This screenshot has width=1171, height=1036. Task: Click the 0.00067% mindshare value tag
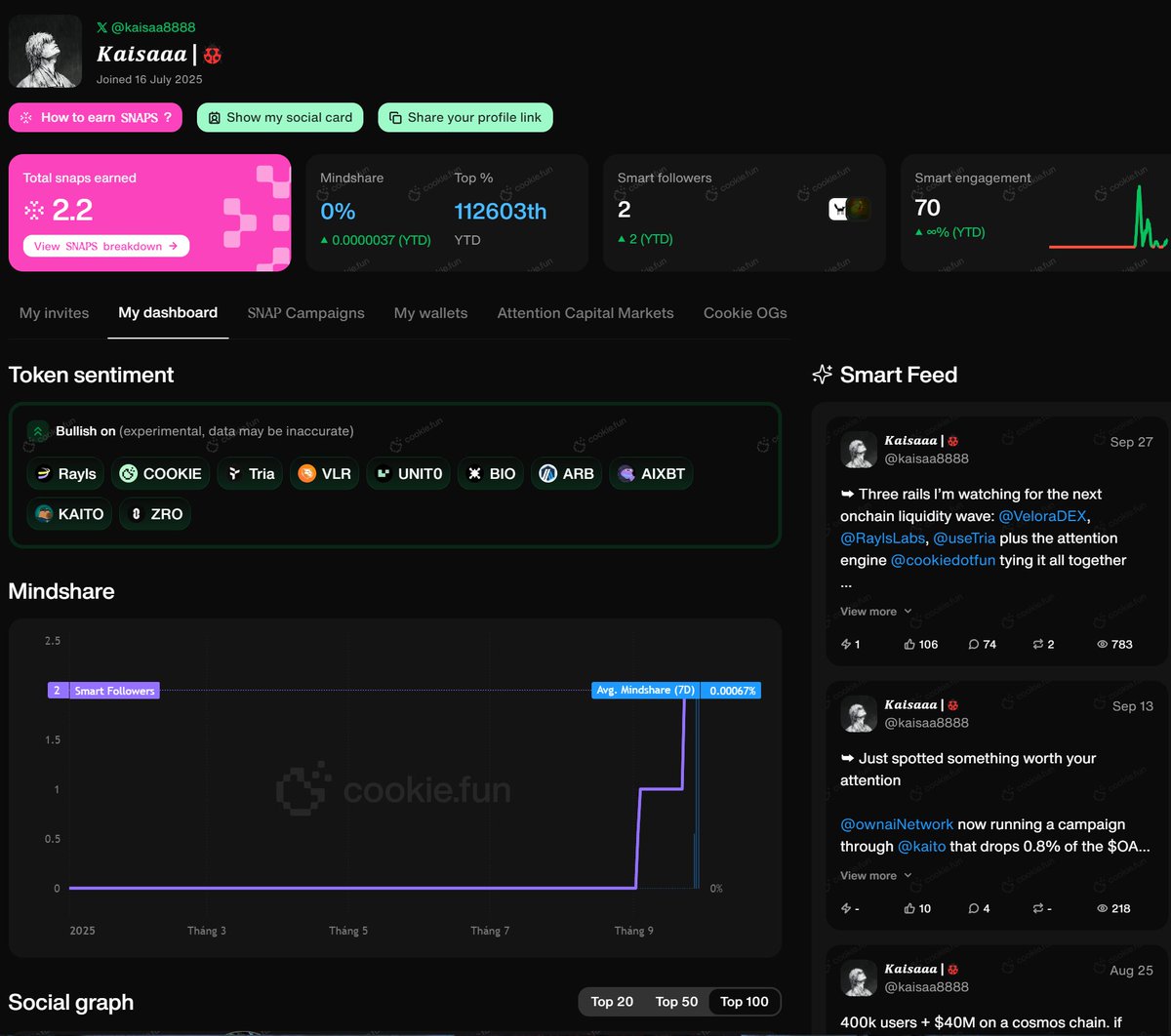[732, 690]
